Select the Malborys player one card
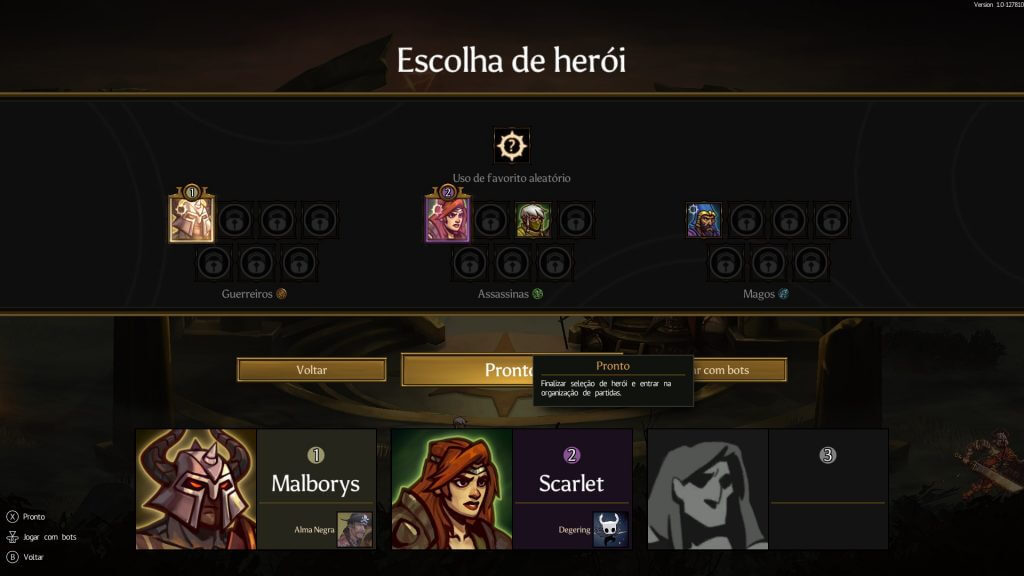This screenshot has height=576, width=1024. pyautogui.click(x=256, y=489)
